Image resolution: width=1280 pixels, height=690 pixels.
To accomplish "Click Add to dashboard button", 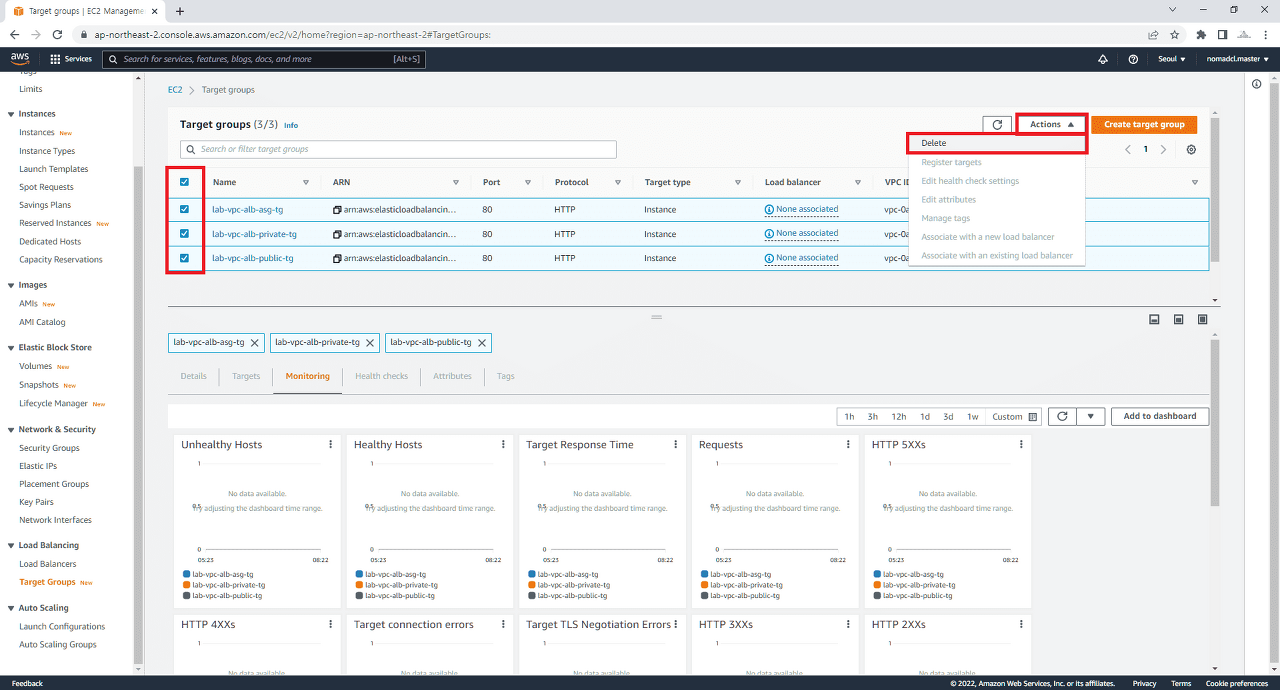I will 1160,416.
